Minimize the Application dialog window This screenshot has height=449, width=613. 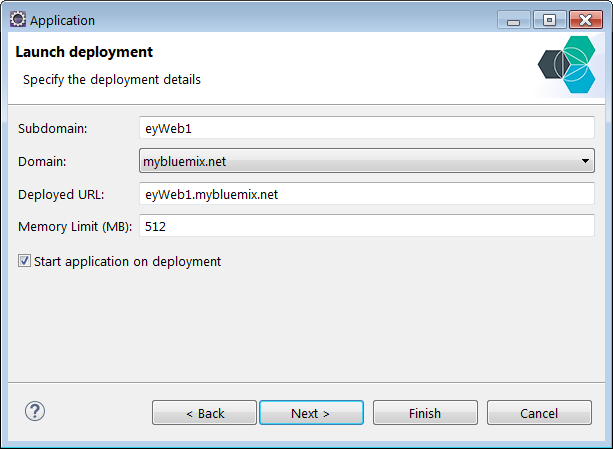pyautogui.click(x=513, y=20)
